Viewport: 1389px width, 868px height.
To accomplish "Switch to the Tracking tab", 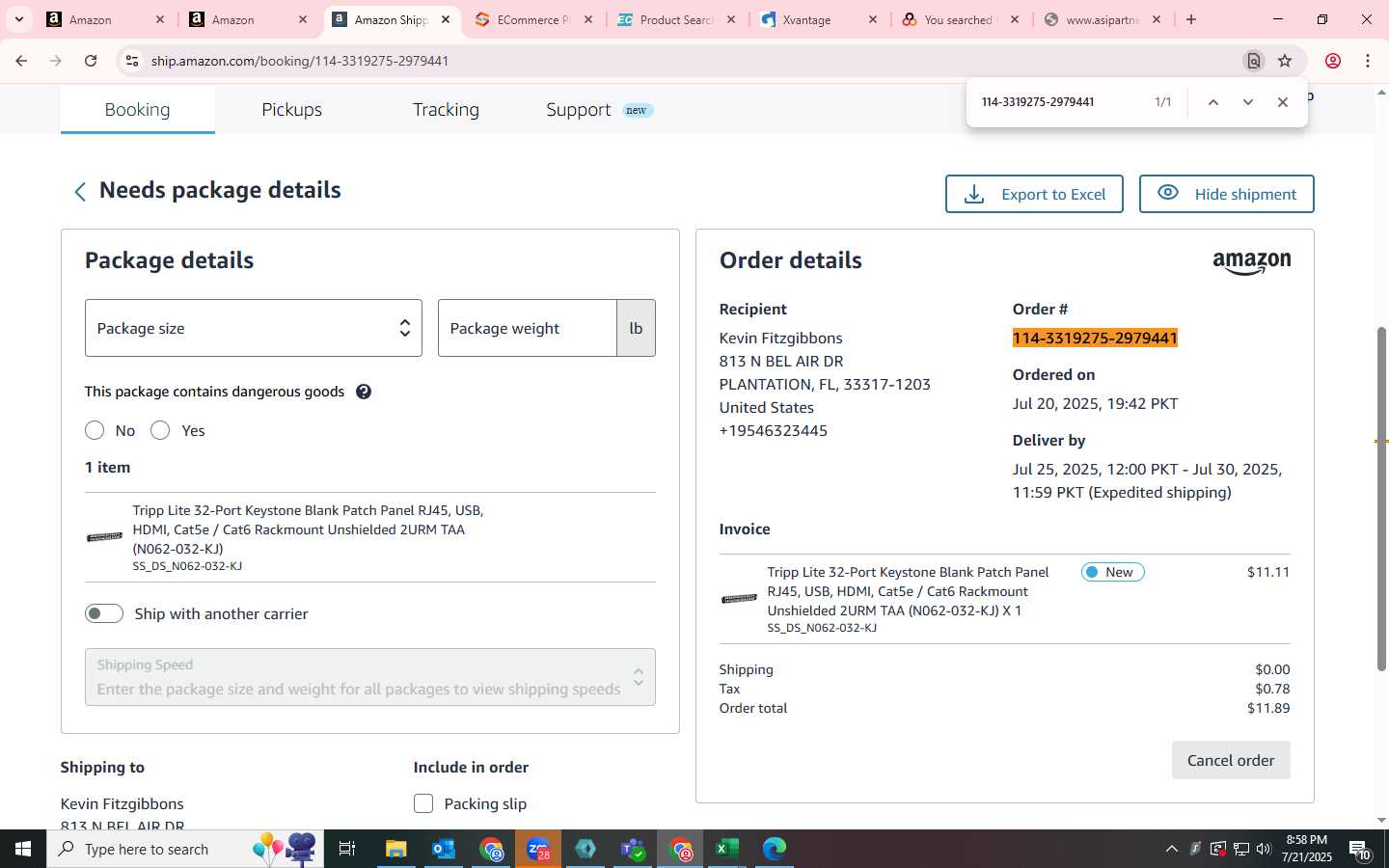I will [446, 109].
